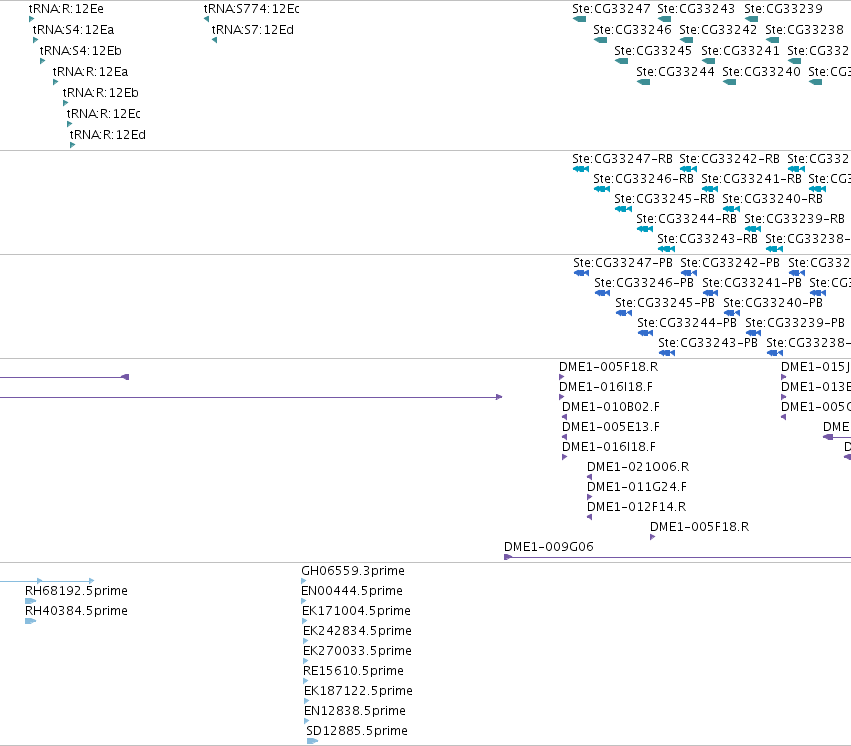Click transcript Ste:CG33239-RB
851x746 pixels.
pos(795,219)
